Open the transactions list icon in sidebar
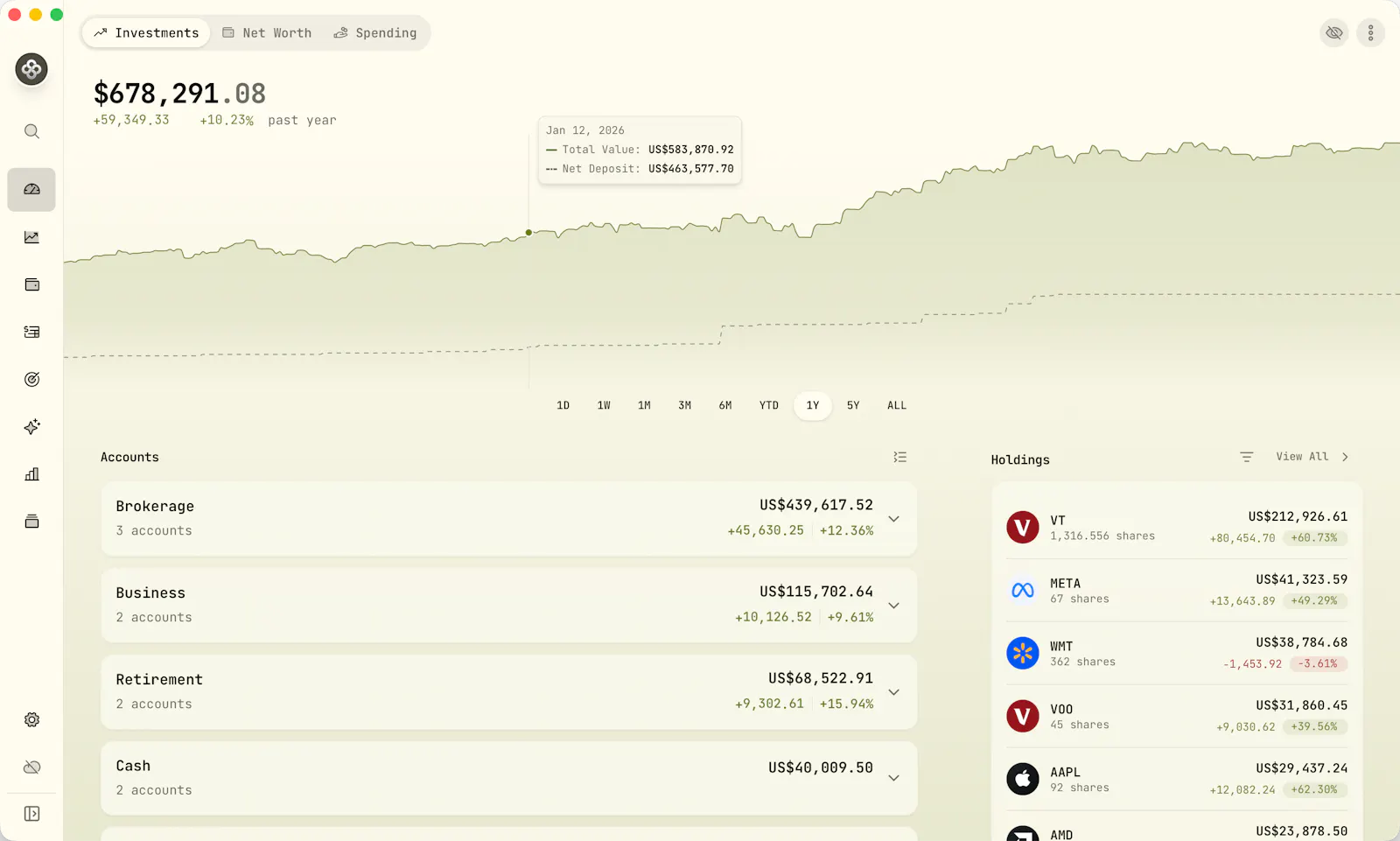 pos(31,332)
